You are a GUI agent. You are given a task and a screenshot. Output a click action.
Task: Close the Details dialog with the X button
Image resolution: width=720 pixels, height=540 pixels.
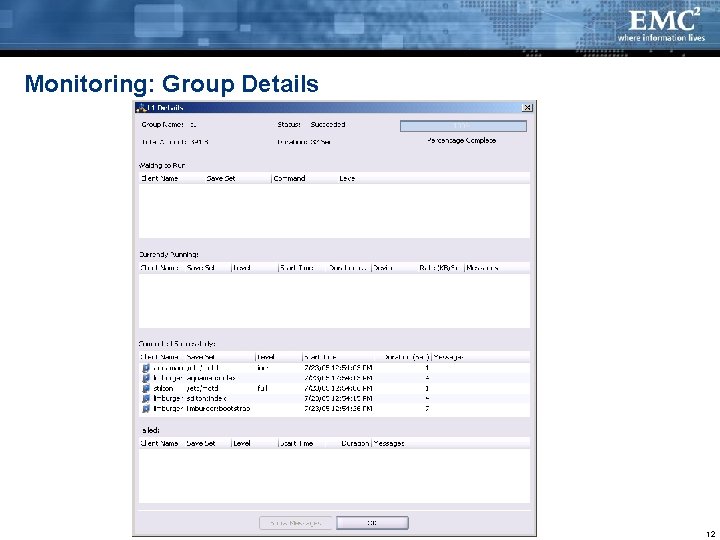(x=527, y=107)
